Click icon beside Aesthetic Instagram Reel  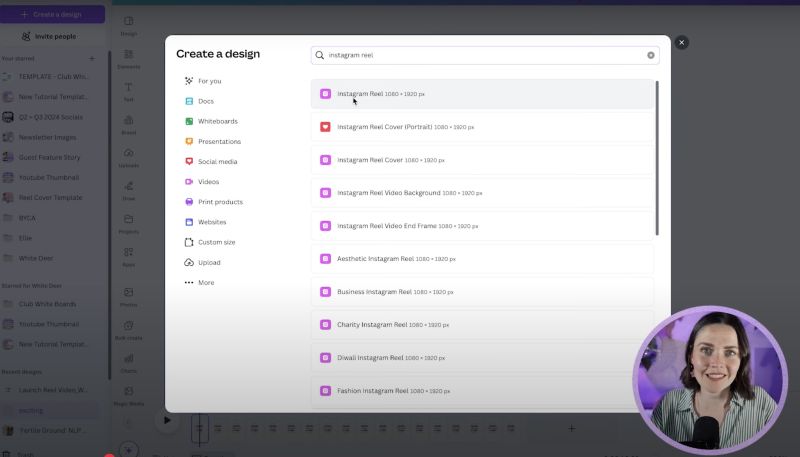coord(325,259)
